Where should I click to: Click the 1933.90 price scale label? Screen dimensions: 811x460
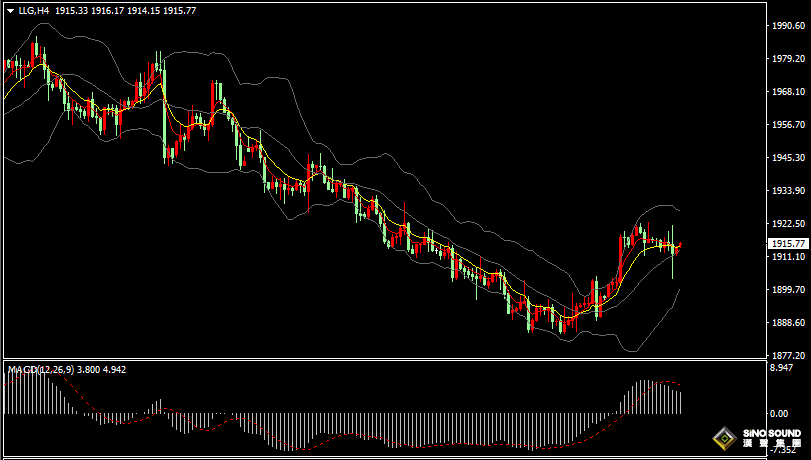[x=786, y=191]
